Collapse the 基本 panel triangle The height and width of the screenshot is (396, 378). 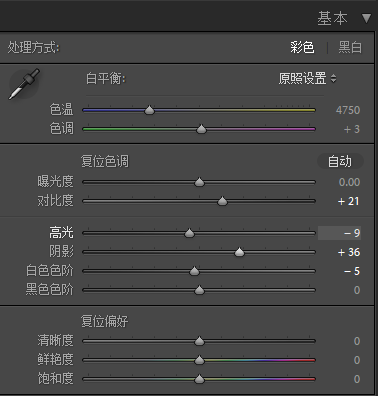366,18
